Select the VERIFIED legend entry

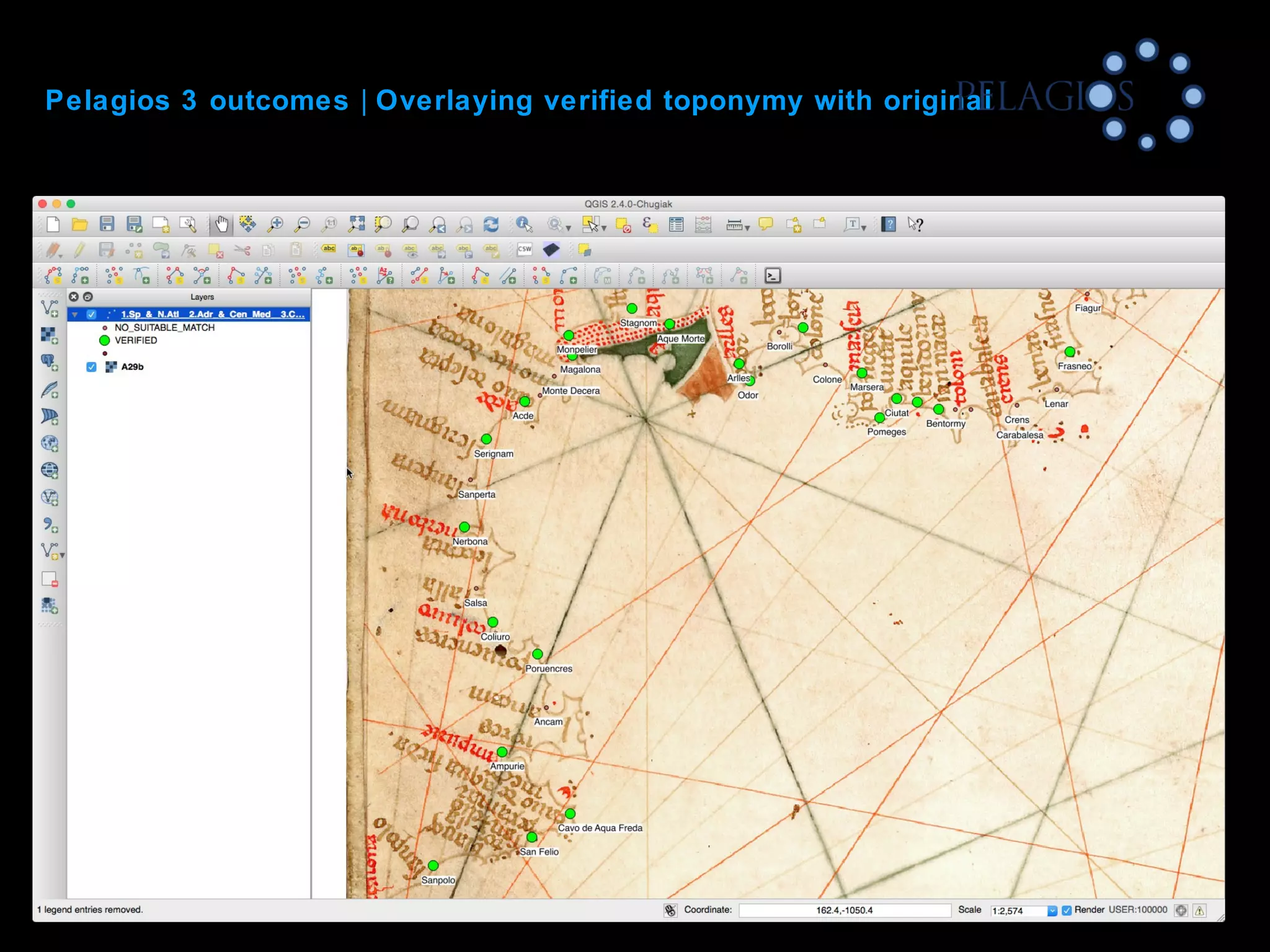click(136, 340)
